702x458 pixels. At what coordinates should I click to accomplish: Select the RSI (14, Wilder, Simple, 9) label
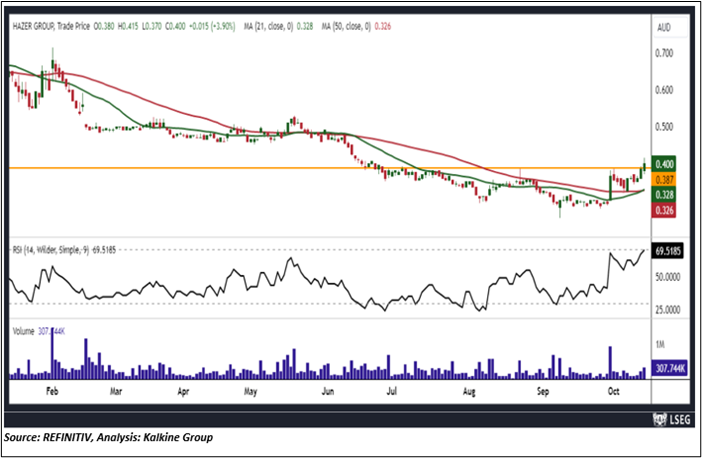[x=51, y=250]
